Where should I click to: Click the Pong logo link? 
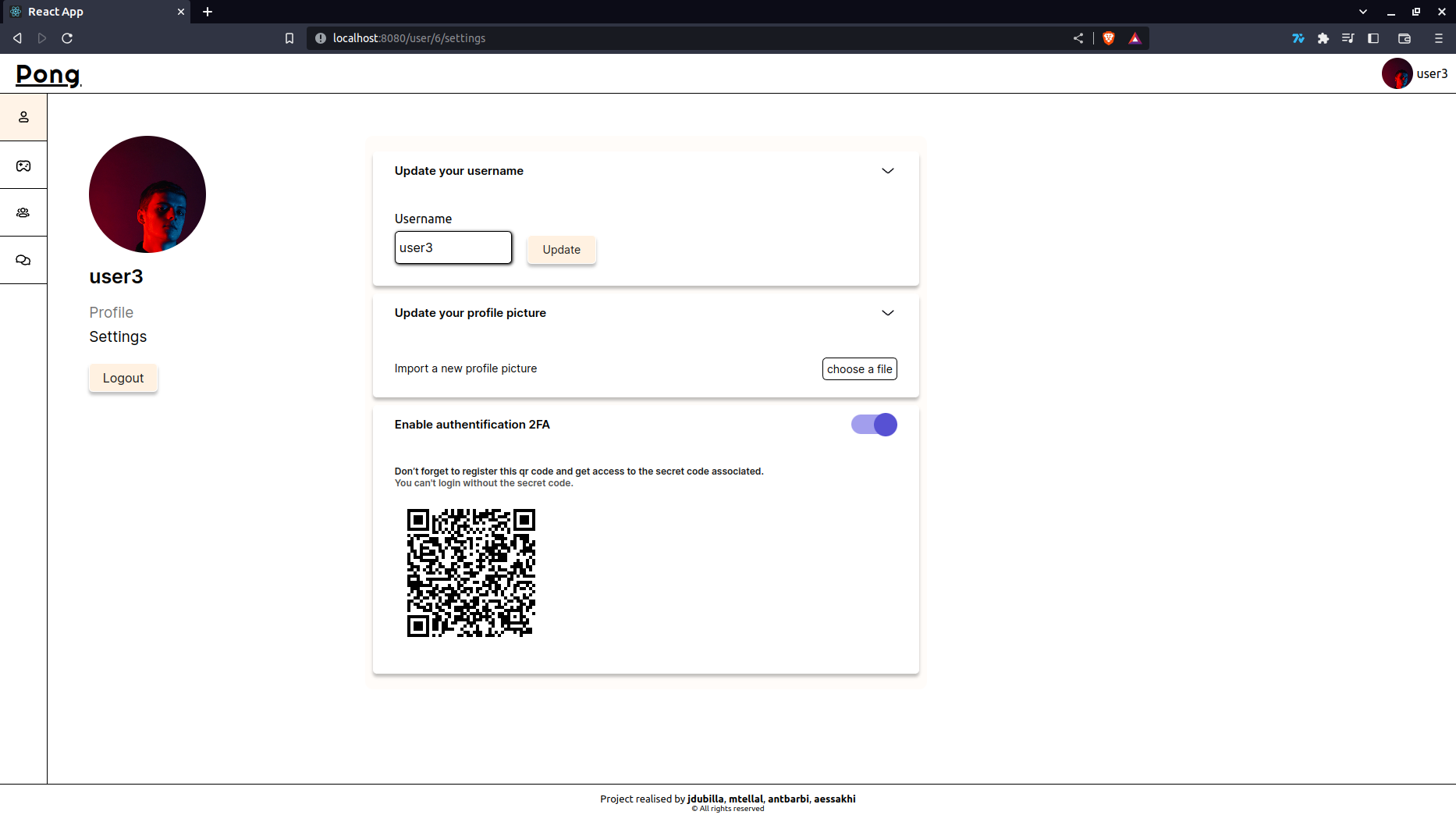[48, 74]
